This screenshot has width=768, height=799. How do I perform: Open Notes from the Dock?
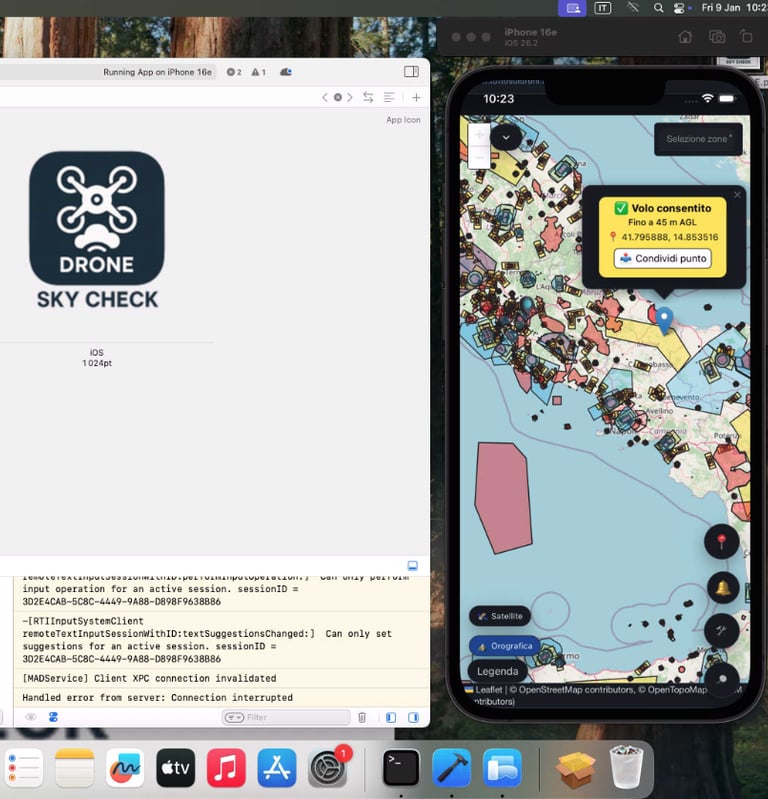coord(74,768)
